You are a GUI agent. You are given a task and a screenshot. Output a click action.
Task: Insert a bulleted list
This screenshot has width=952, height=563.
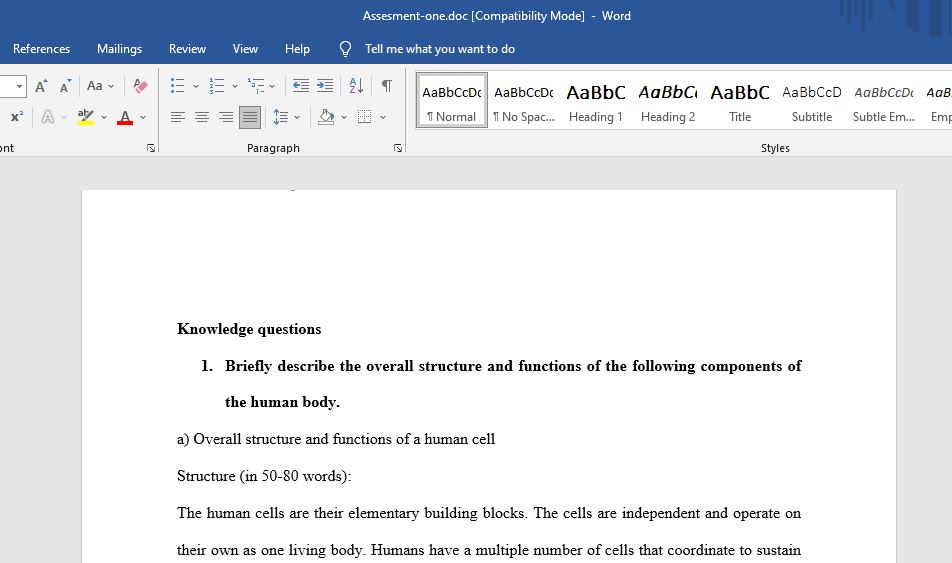click(177, 86)
